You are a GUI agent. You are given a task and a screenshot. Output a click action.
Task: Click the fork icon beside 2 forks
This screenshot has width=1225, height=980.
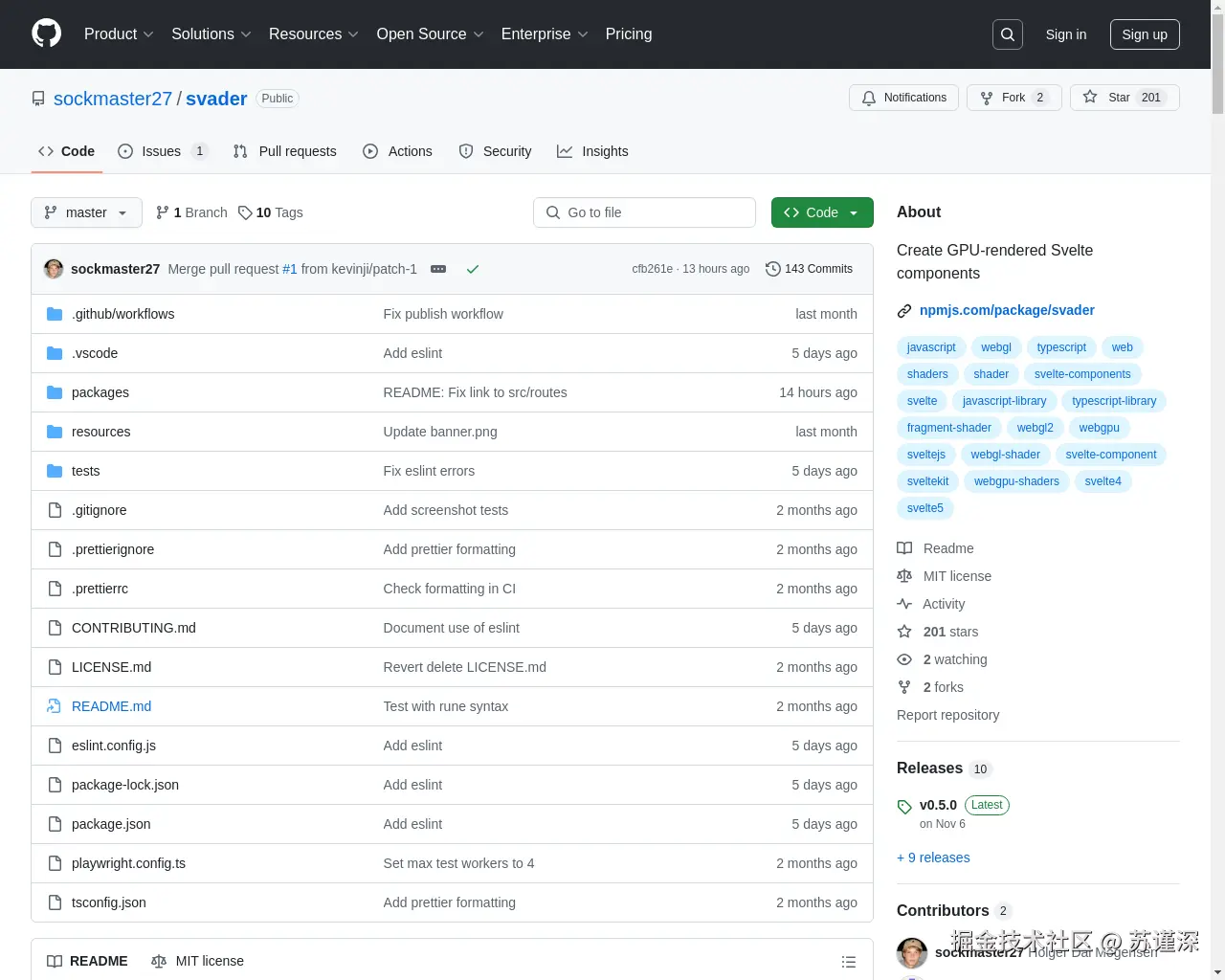pyautogui.click(x=904, y=687)
